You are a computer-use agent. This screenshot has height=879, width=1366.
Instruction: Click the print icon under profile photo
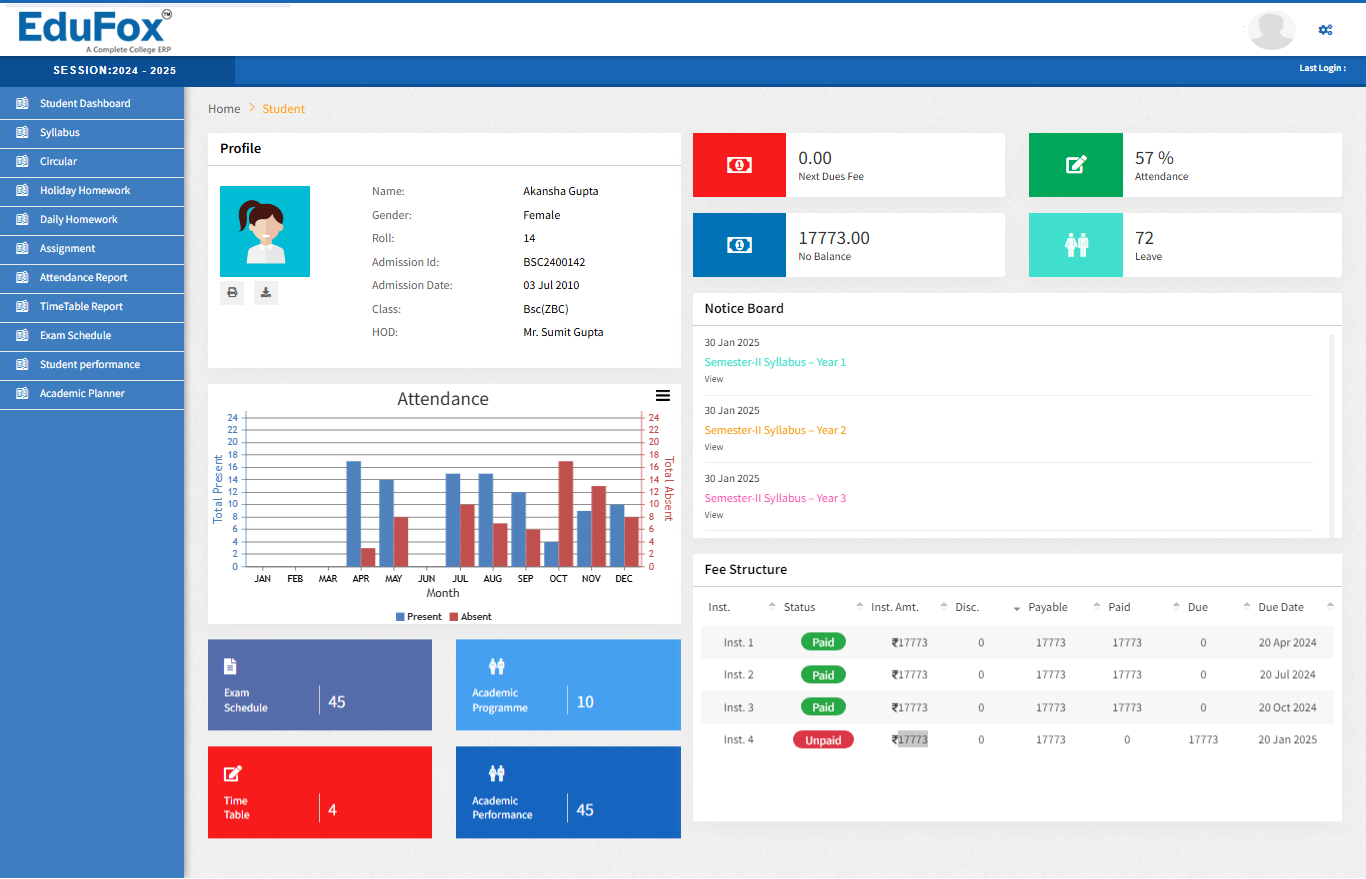pos(232,292)
